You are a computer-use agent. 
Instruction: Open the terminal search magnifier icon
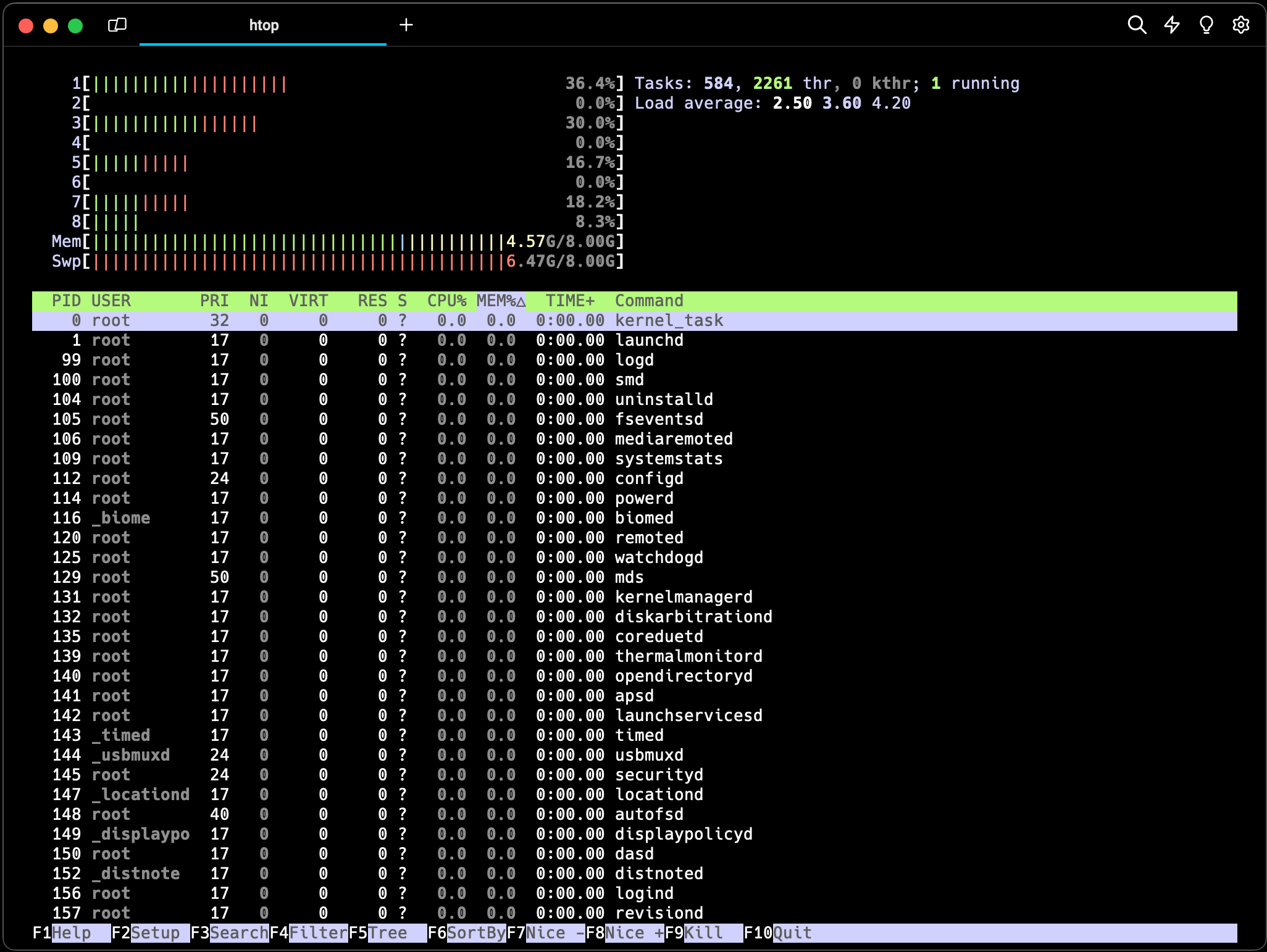[x=1137, y=25]
